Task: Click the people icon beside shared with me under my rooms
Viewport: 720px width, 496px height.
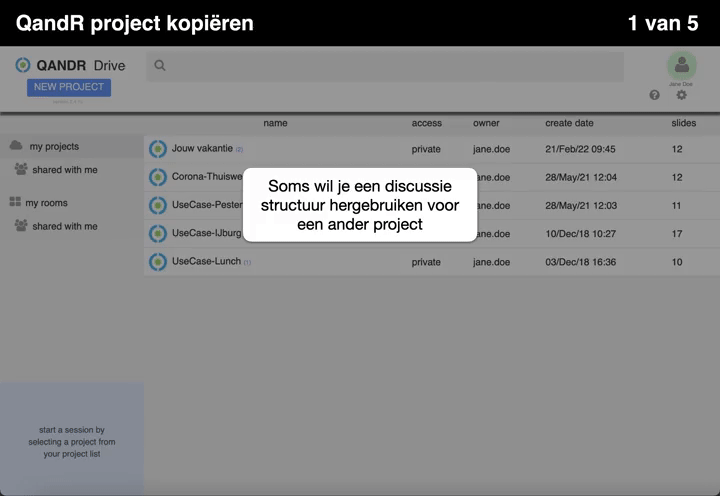Action: point(21,225)
